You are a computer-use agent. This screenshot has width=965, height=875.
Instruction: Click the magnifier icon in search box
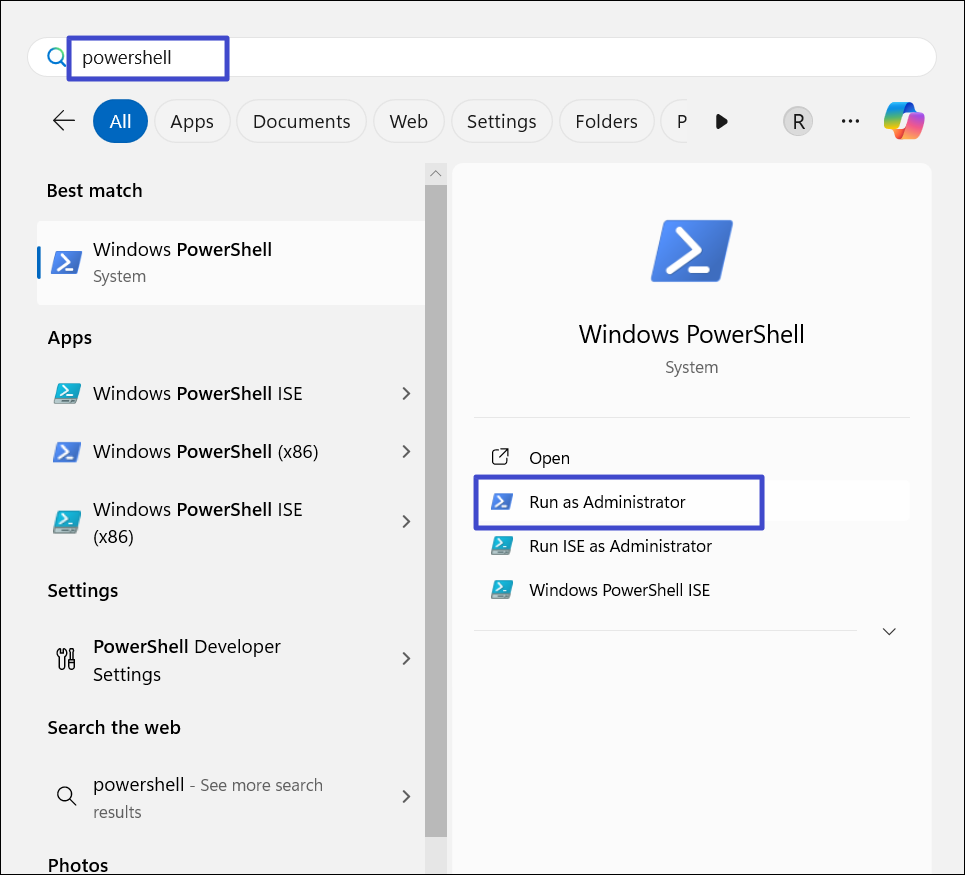[x=56, y=58]
